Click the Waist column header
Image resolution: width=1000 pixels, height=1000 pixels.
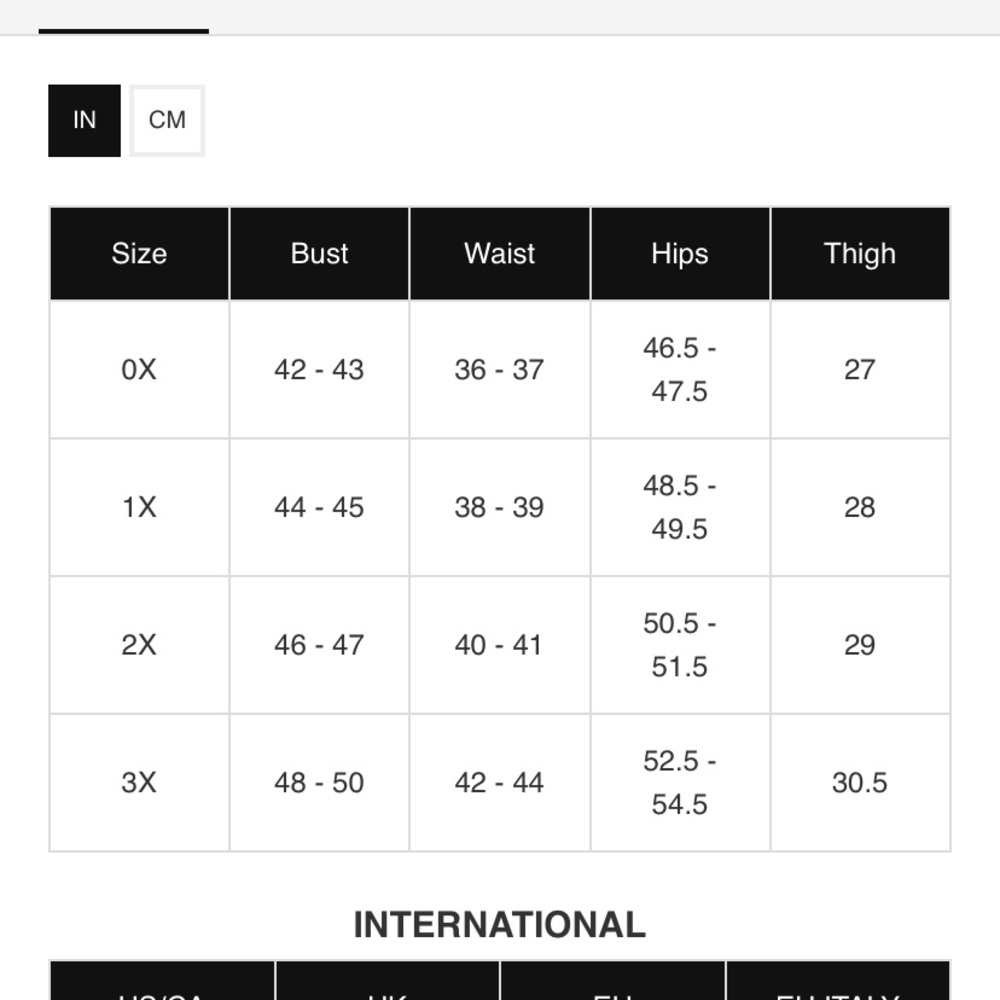pyautogui.click(x=499, y=253)
